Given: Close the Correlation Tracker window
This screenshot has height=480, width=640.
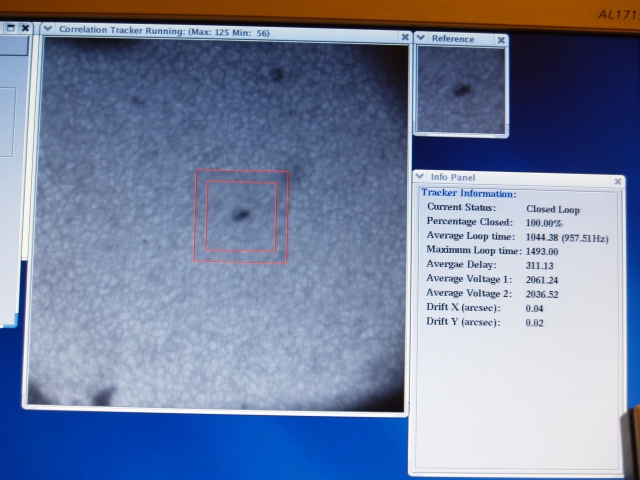Looking at the screenshot, I should [404, 37].
